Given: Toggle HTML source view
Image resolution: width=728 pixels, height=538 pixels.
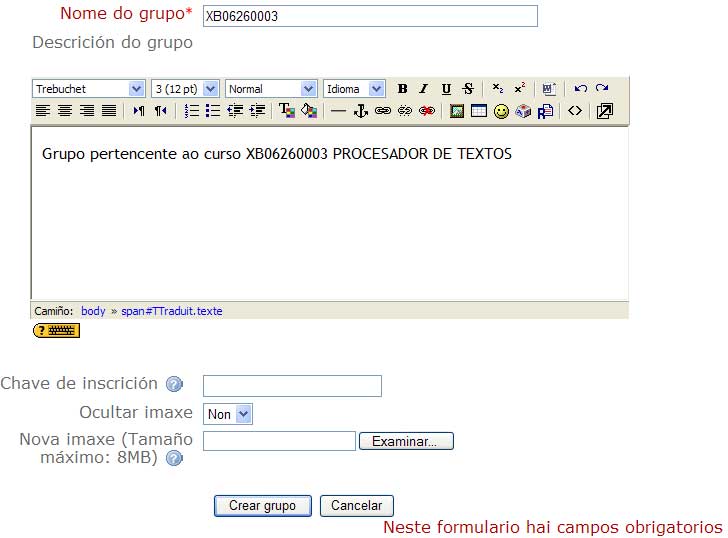Looking at the screenshot, I should pyautogui.click(x=574, y=111).
